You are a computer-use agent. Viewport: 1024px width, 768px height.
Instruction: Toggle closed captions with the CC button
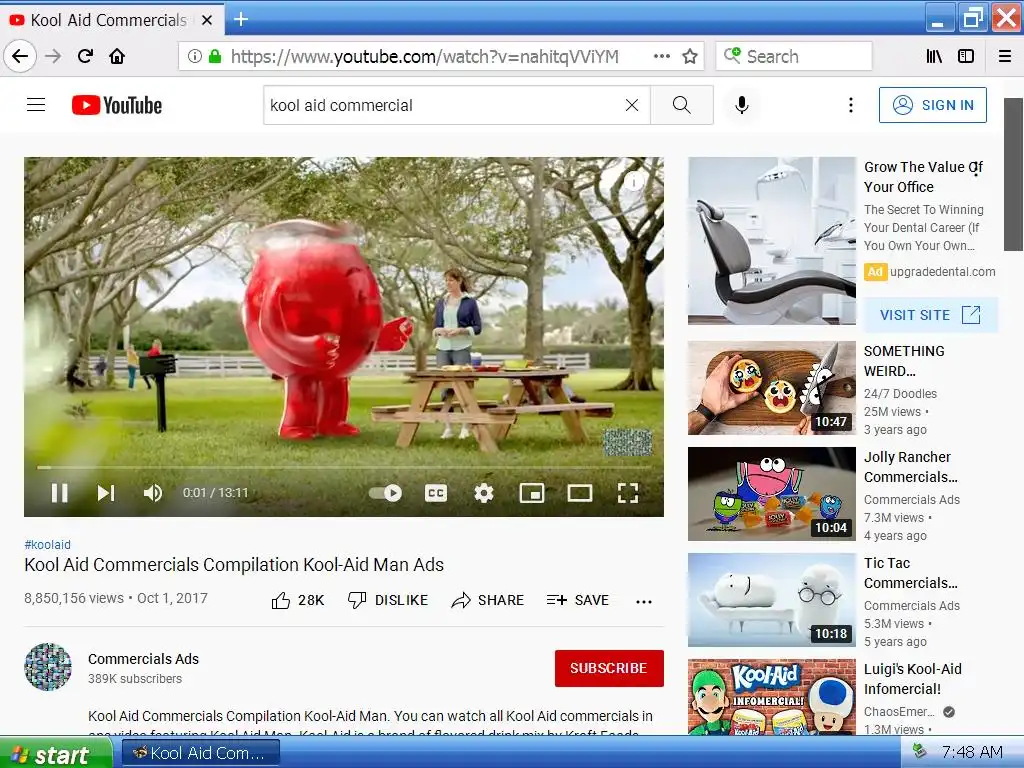pos(436,493)
